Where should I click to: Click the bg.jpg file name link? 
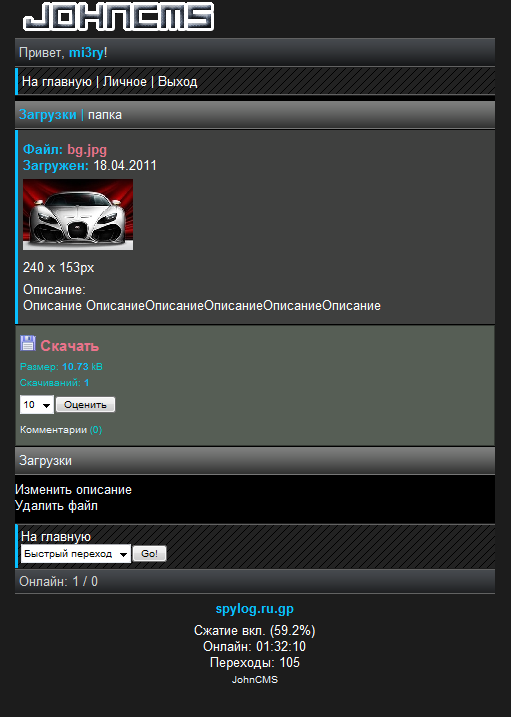(x=87, y=150)
